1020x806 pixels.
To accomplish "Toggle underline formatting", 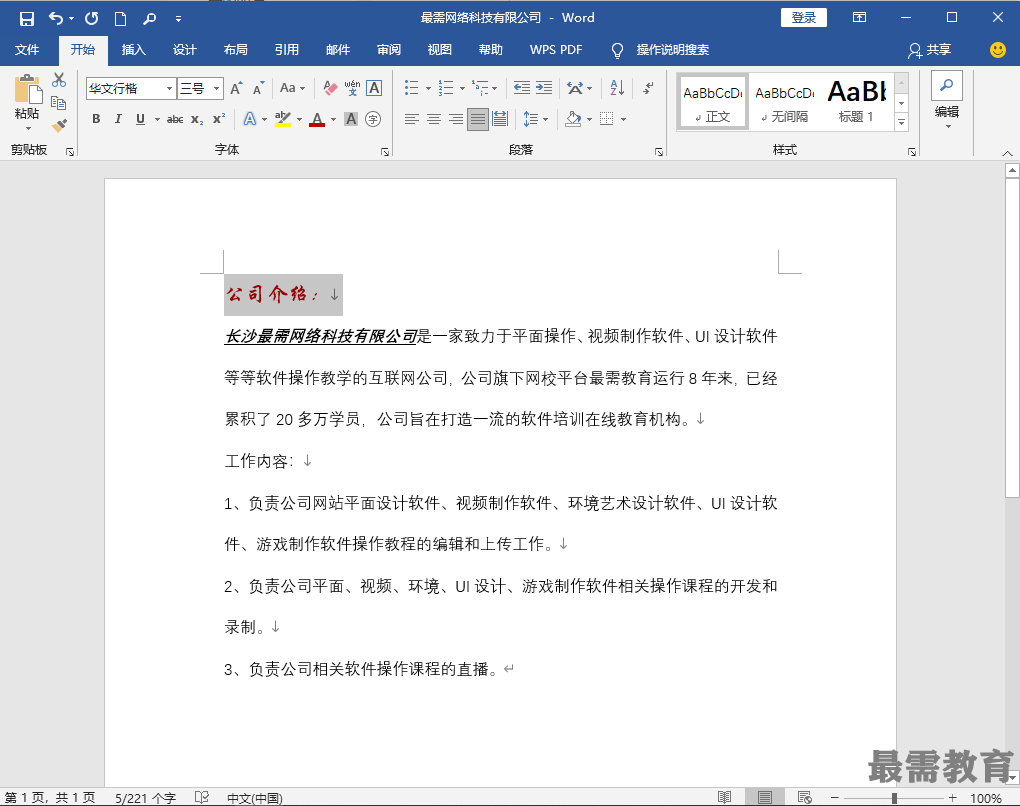I will (140, 119).
